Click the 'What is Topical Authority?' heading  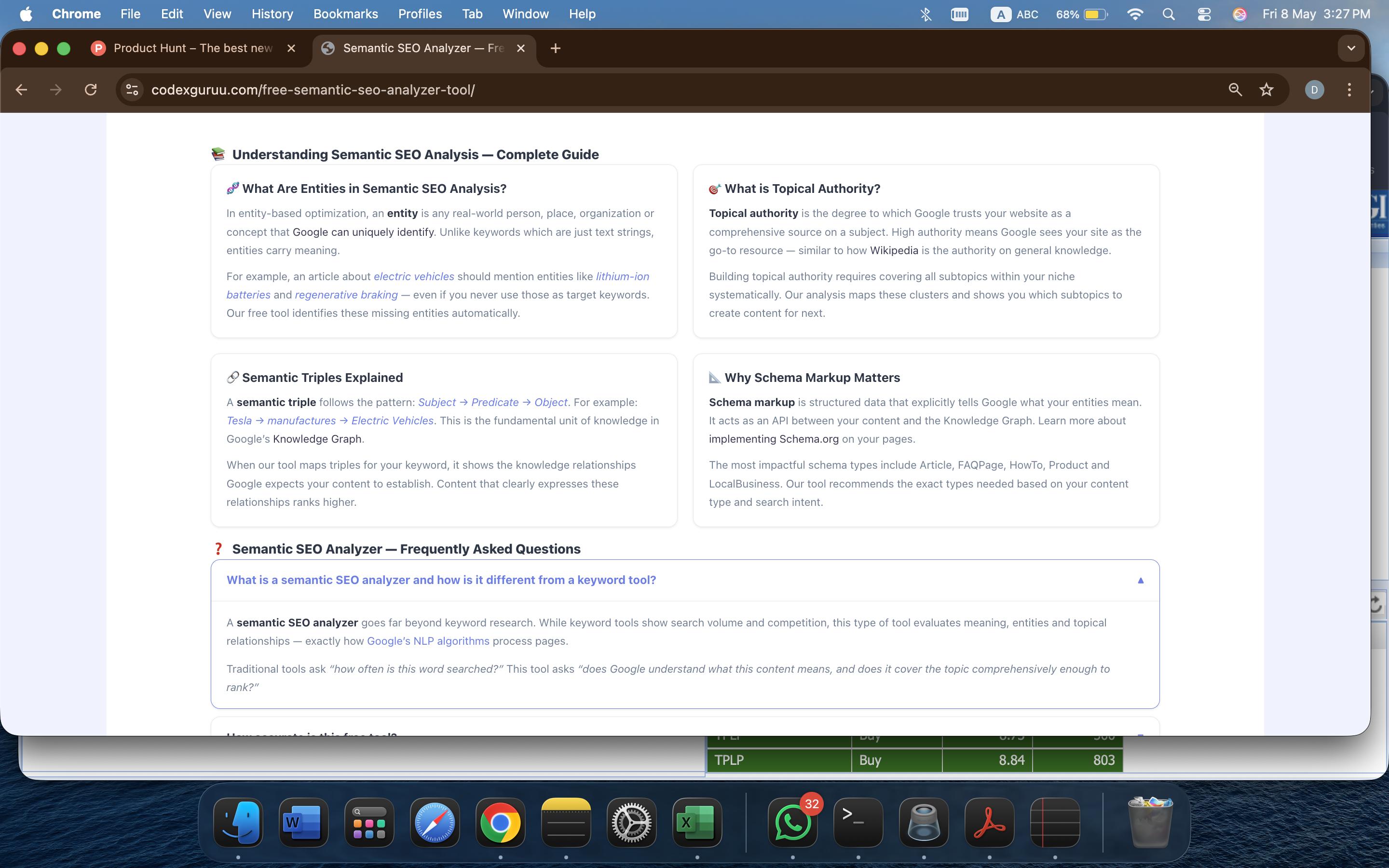coord(802,188)
